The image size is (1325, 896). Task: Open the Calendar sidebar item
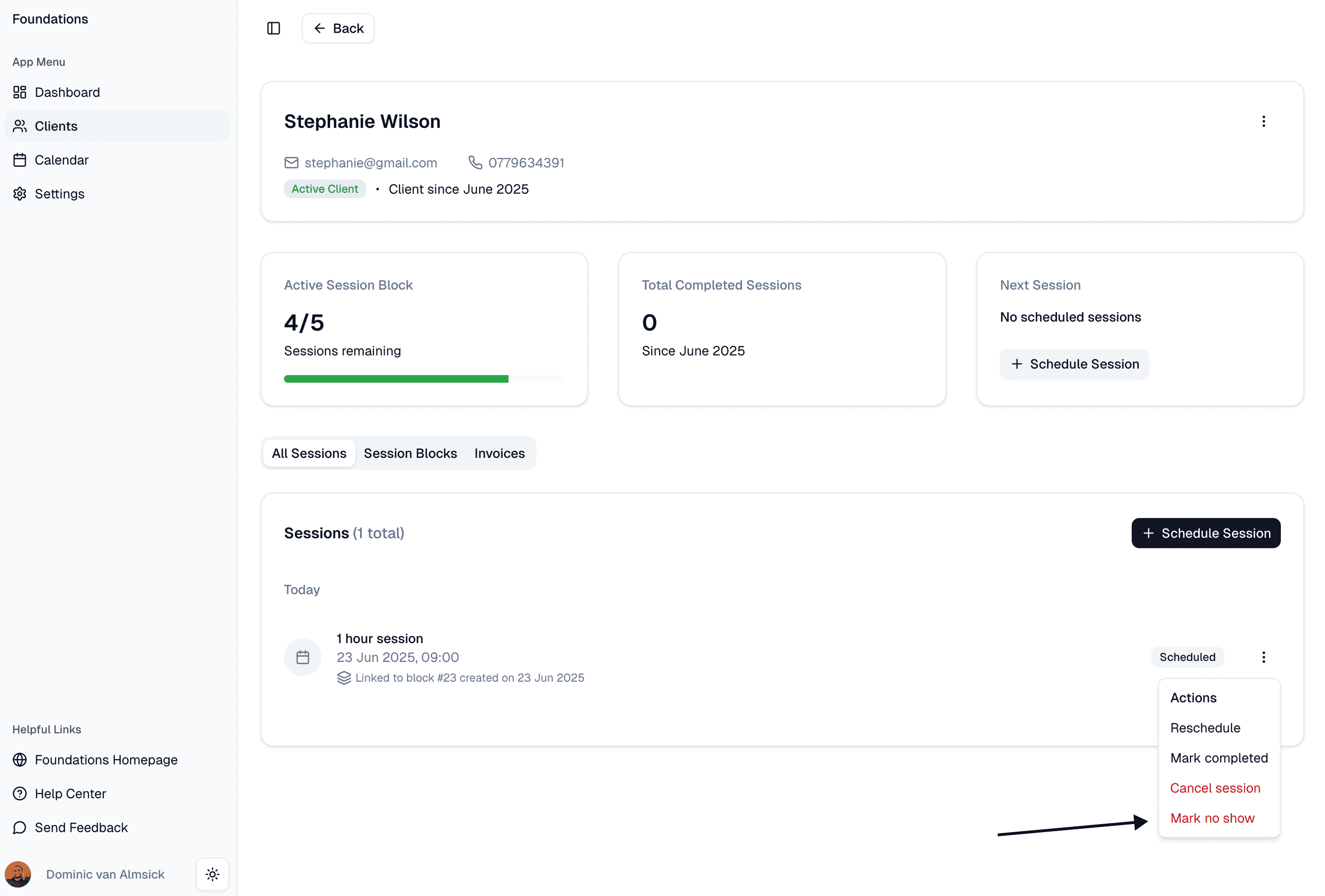(x=62, y=160)
